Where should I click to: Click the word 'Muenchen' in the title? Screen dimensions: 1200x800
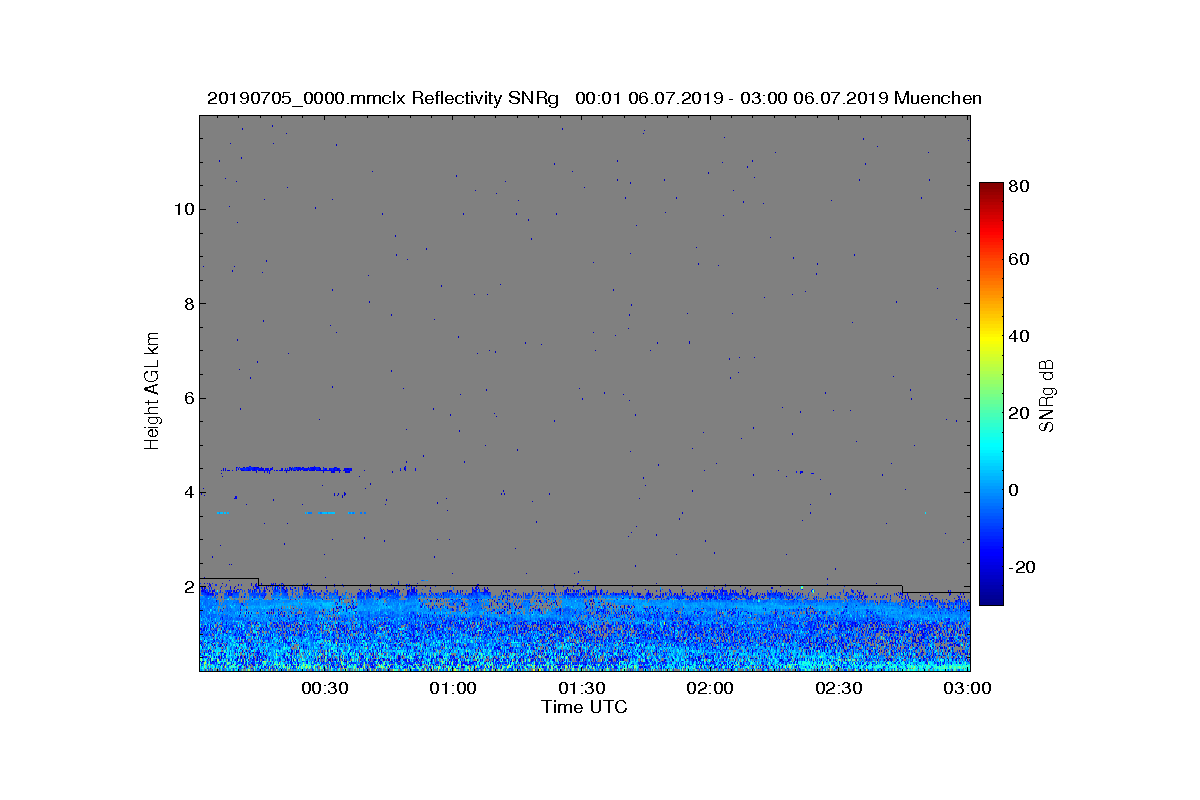[x=938, y=98]
